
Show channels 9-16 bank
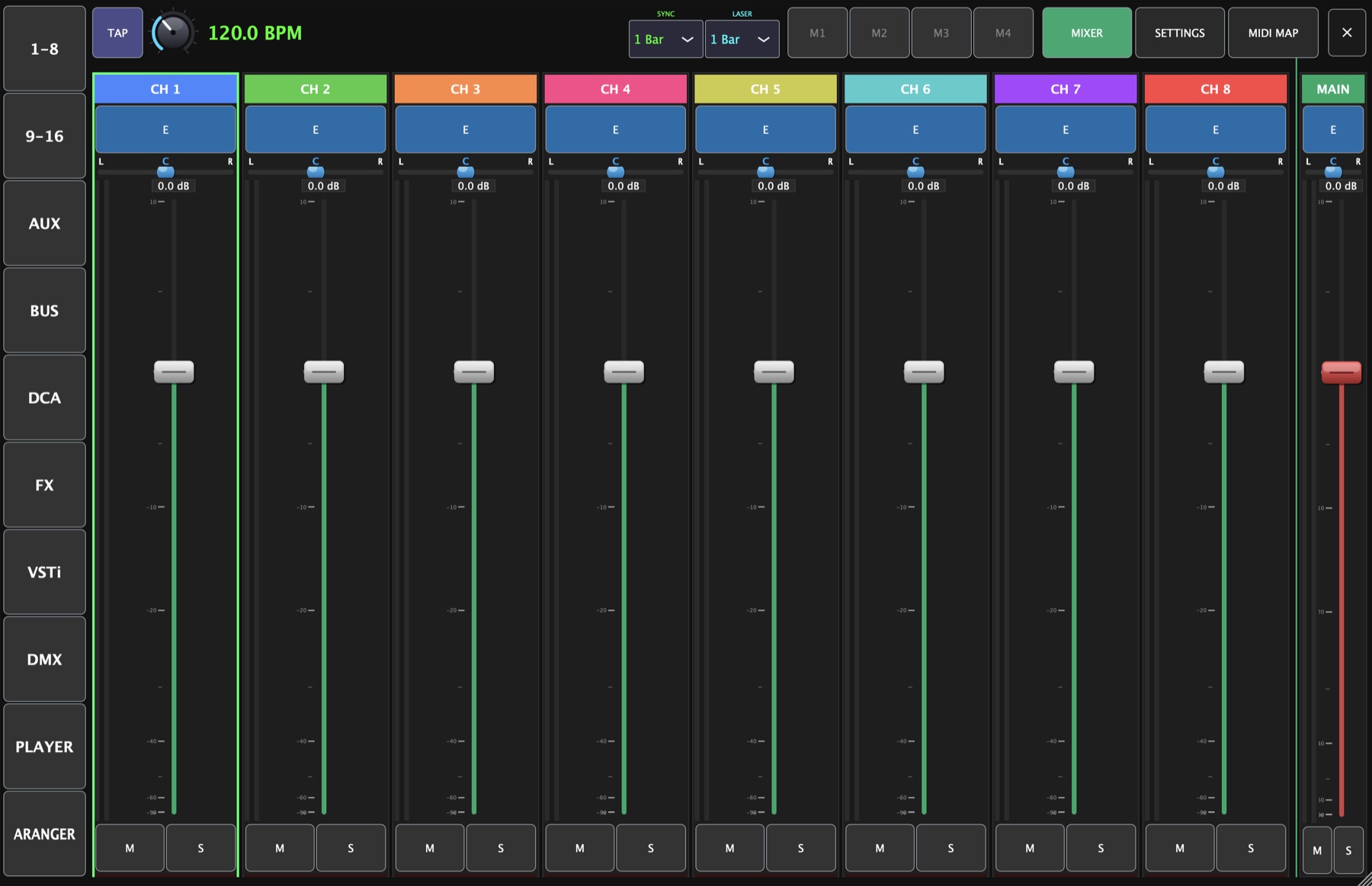point(44,136)
